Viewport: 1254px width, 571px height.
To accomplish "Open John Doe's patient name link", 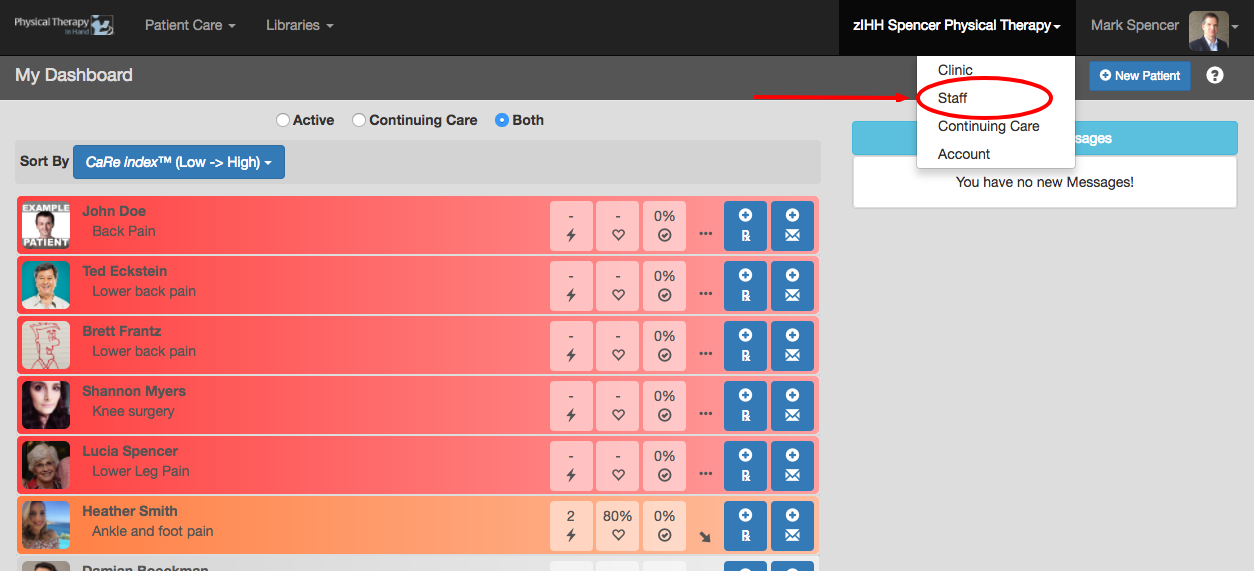I will point(114,211).
